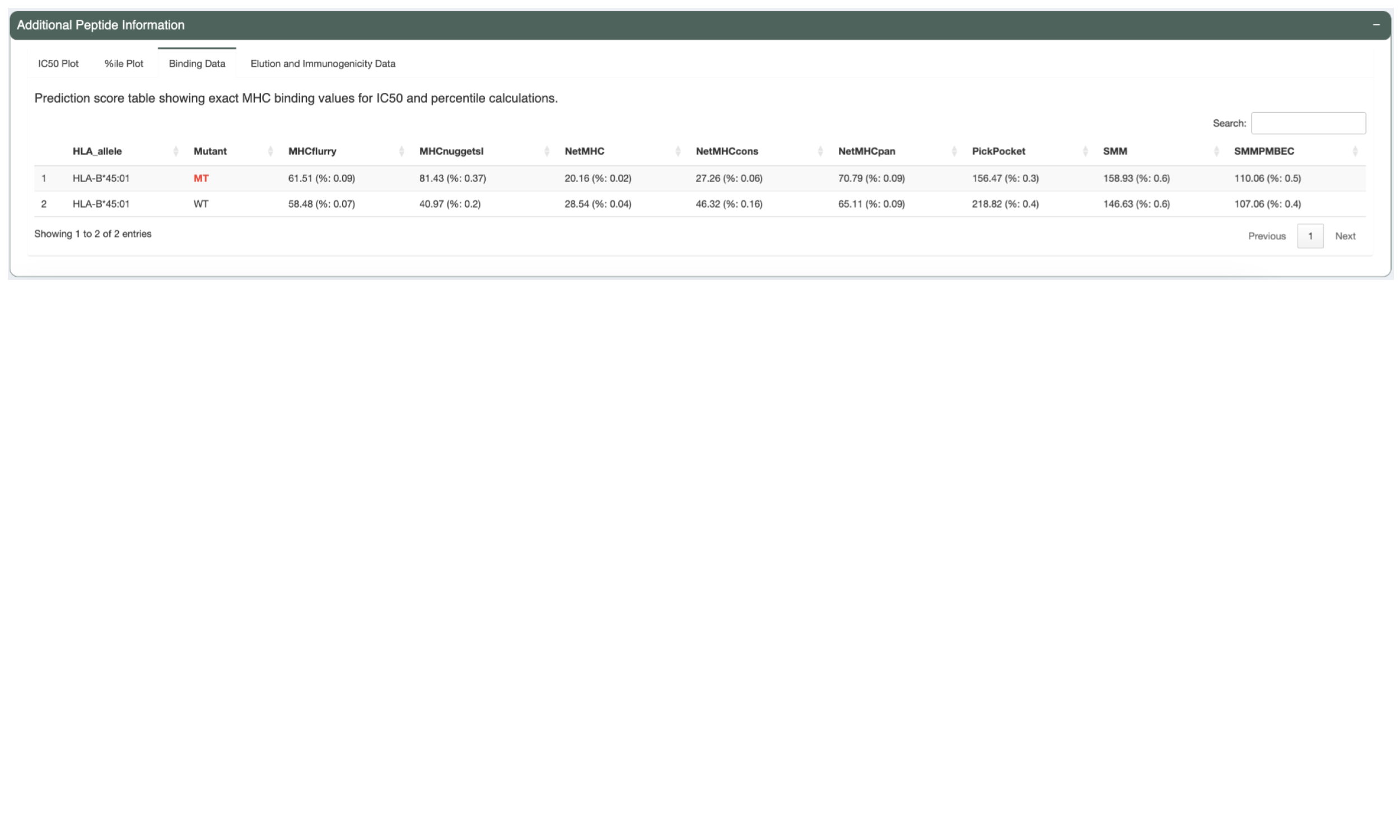Go to the next page of entries
This screenshot has width=1400, height=840.
click(x=1346, y=235)
